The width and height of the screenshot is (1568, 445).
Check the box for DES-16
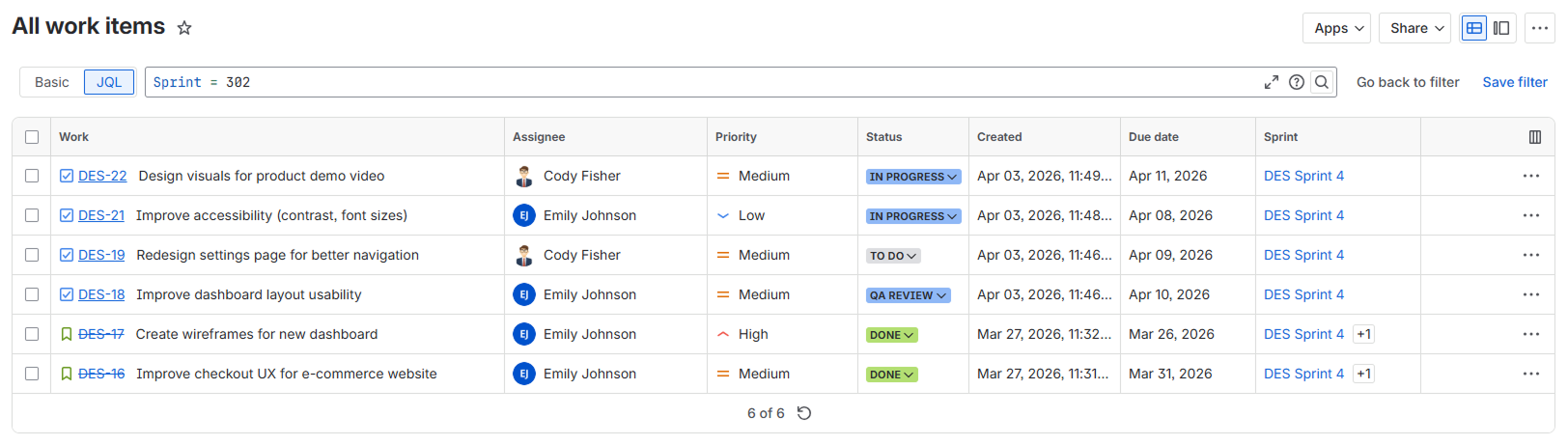coord(32,374)
